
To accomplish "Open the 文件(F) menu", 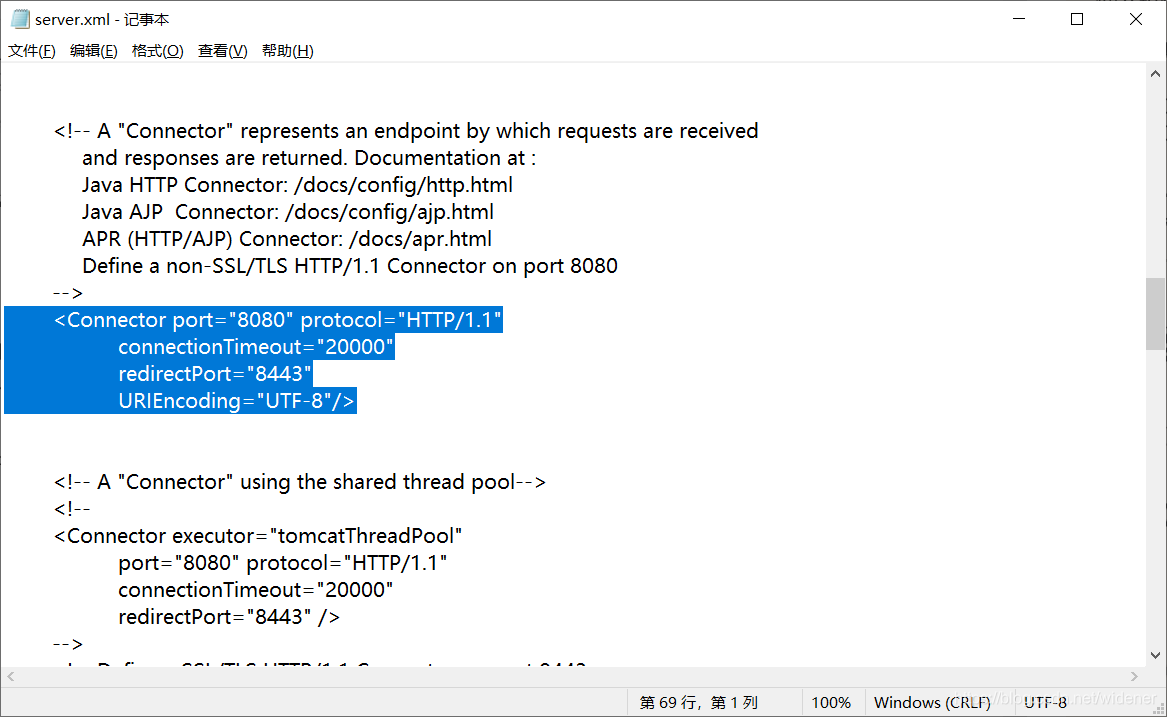I will [31, 51].
